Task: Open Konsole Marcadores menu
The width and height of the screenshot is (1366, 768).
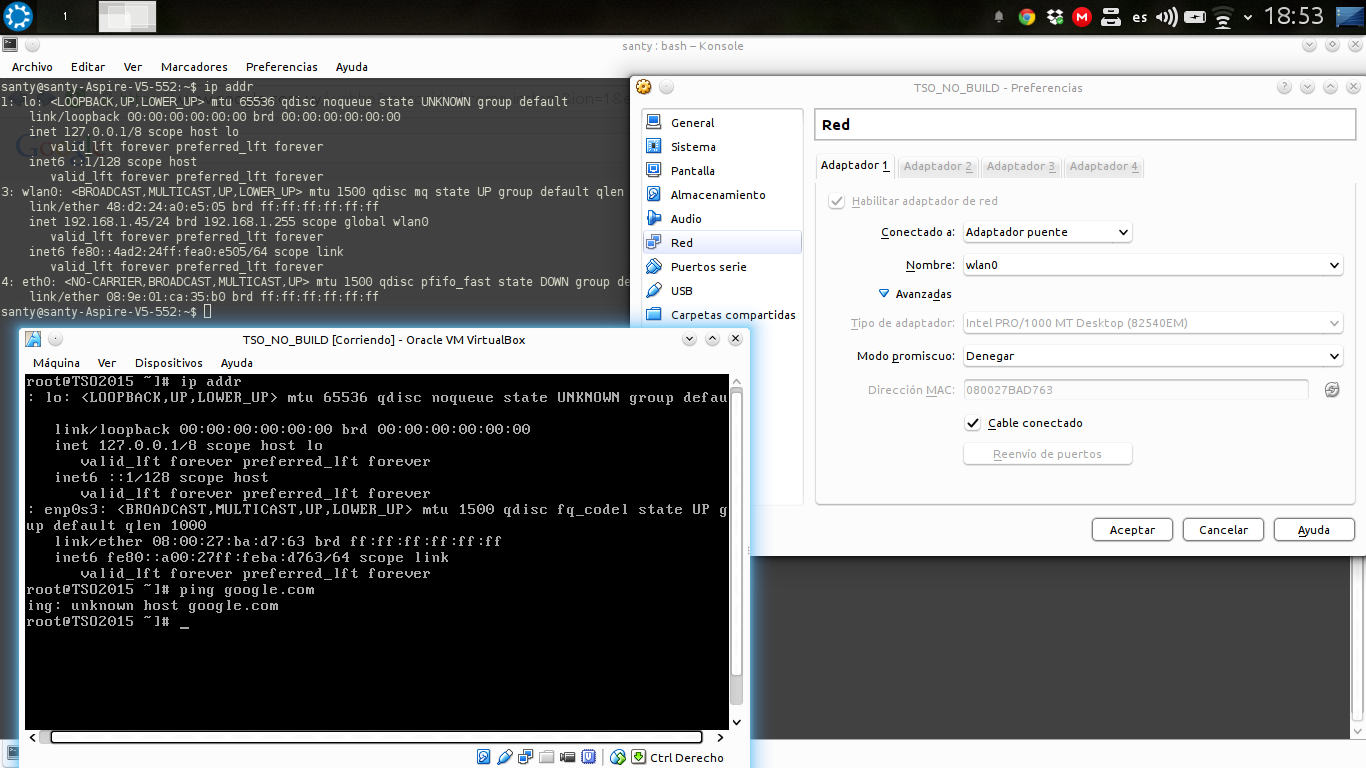Action: tap(194, 67)
